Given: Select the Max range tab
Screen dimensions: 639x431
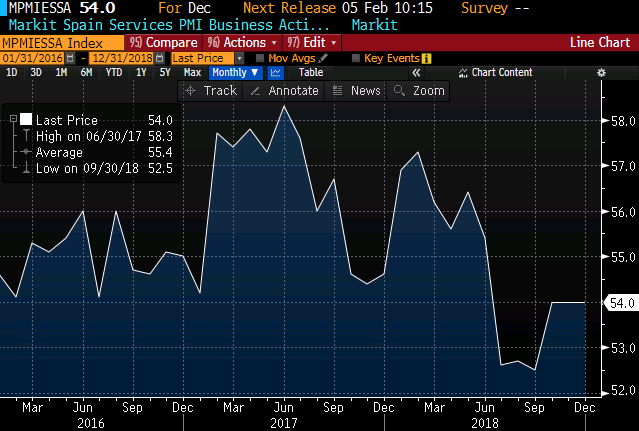Looking at the screenshot, I should [x=192, y=73].
